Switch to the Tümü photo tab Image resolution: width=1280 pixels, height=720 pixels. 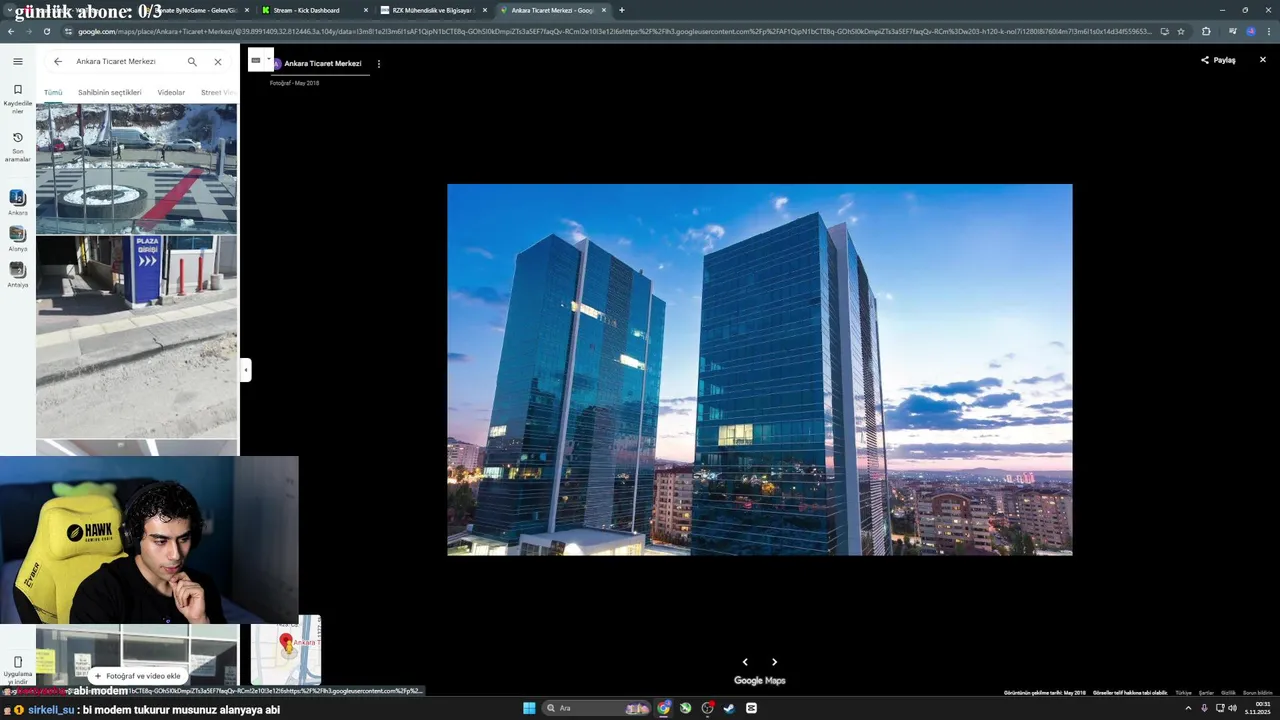click(53, 92)
